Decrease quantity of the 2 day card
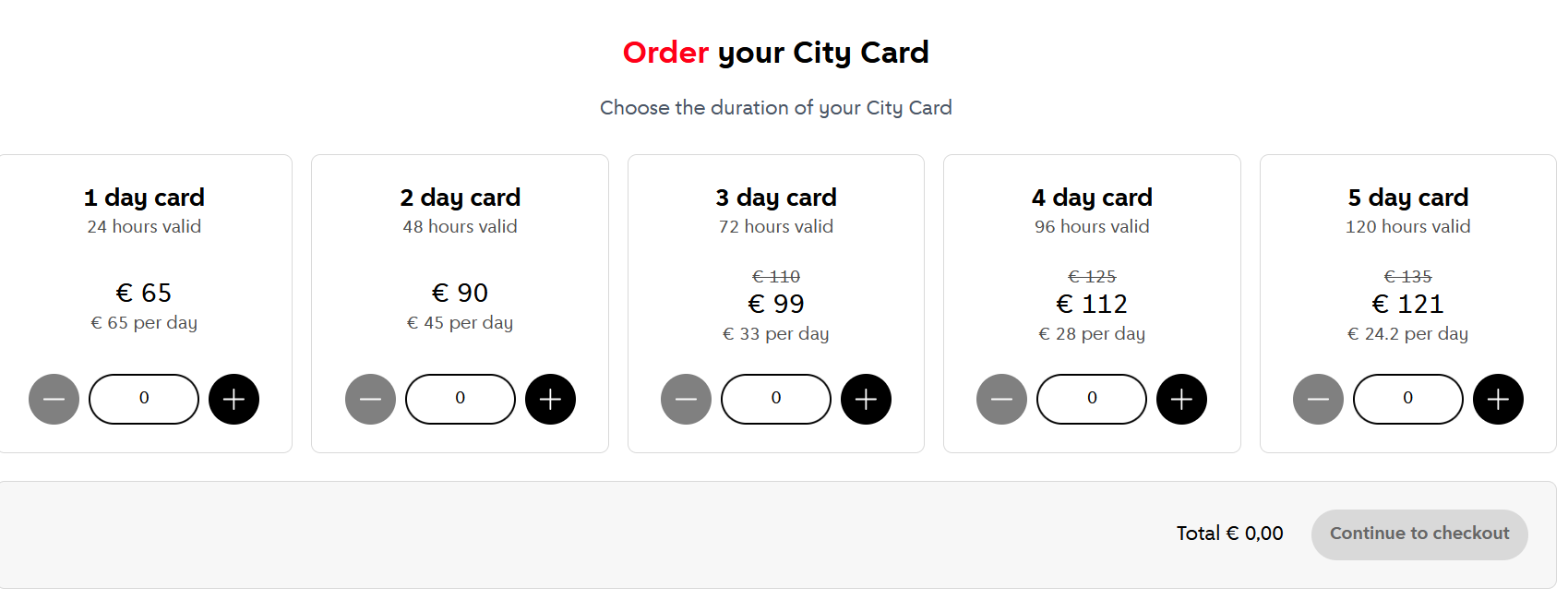The height and width of the screenshot is (612, 1568). pyautogui.click(x=370, y=399)
